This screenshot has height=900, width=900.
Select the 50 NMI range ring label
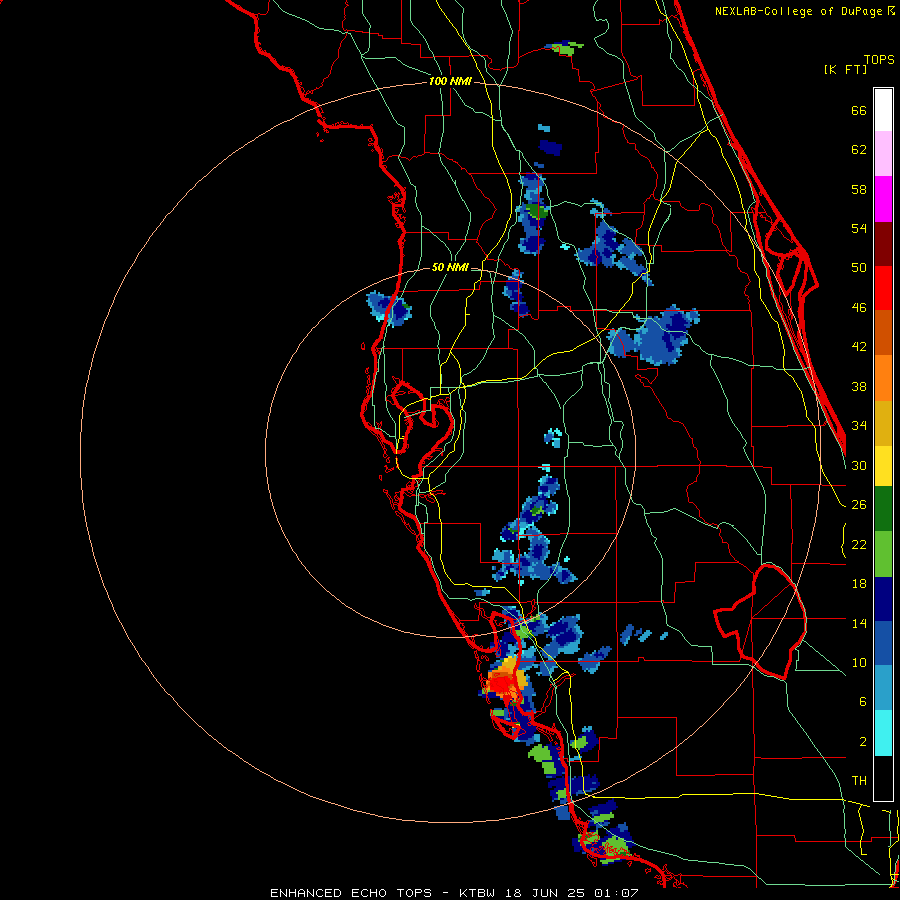point(450,267)
